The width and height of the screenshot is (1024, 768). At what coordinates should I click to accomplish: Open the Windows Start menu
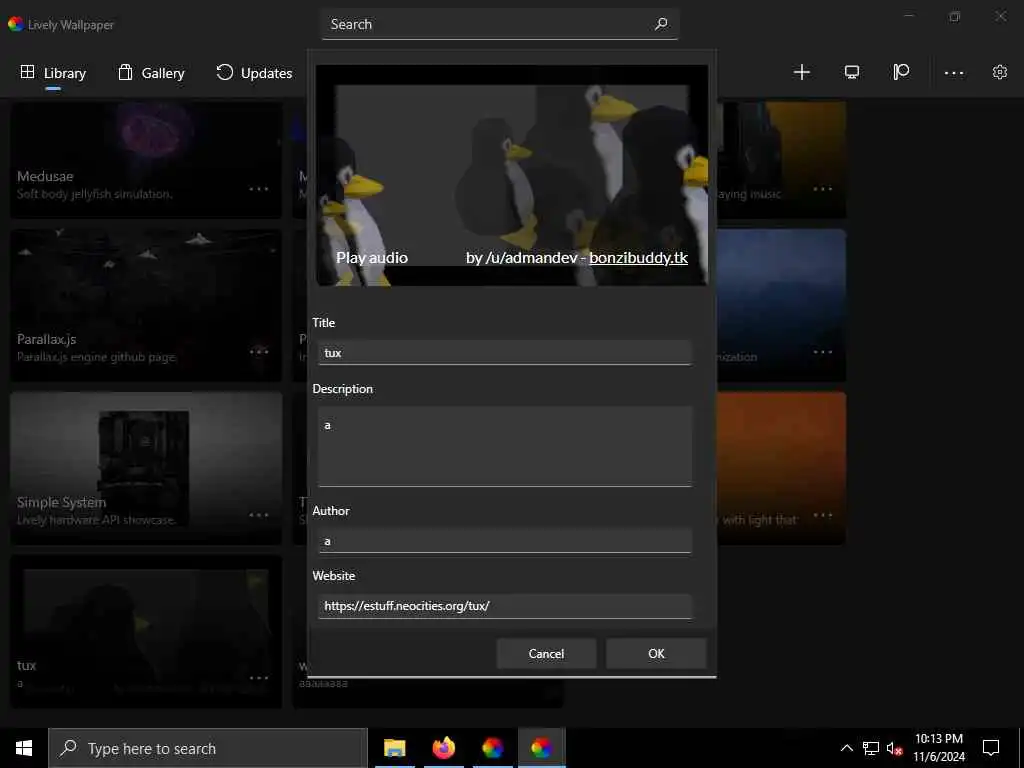pyautogui.click(x=24, y=748)
